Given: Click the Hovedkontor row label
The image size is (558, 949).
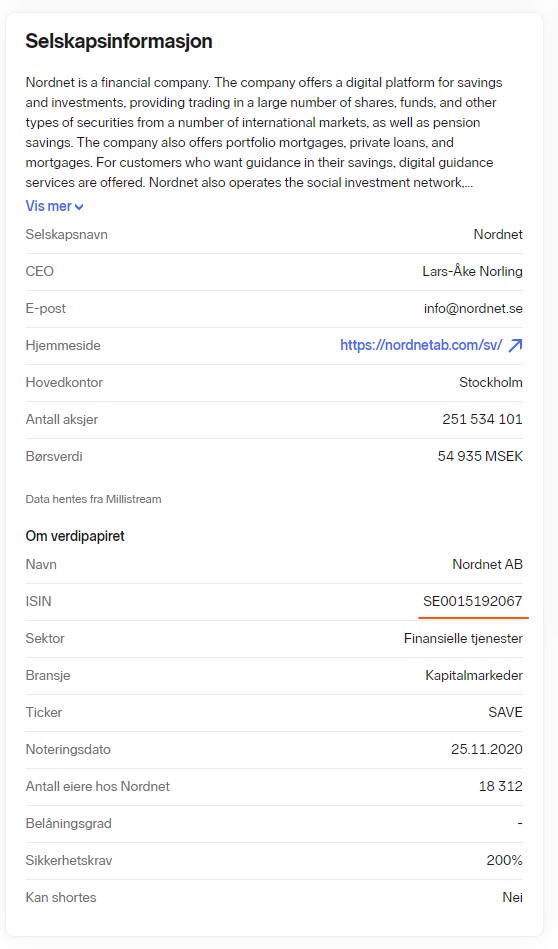Looking at the screenshot, I should tap(64, 382).
